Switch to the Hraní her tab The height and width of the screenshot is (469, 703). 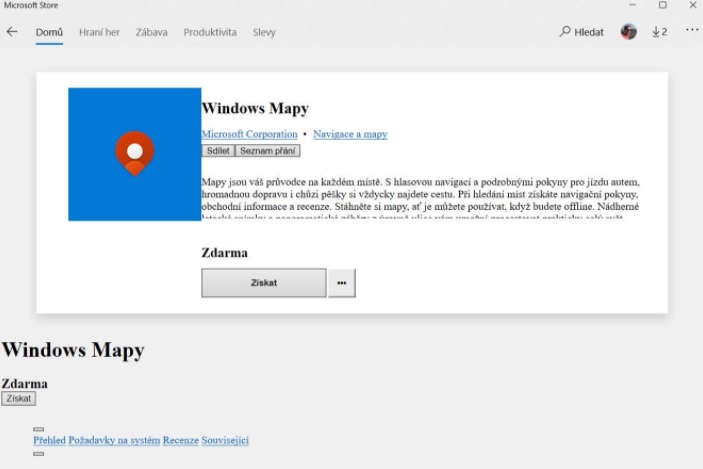99,32
